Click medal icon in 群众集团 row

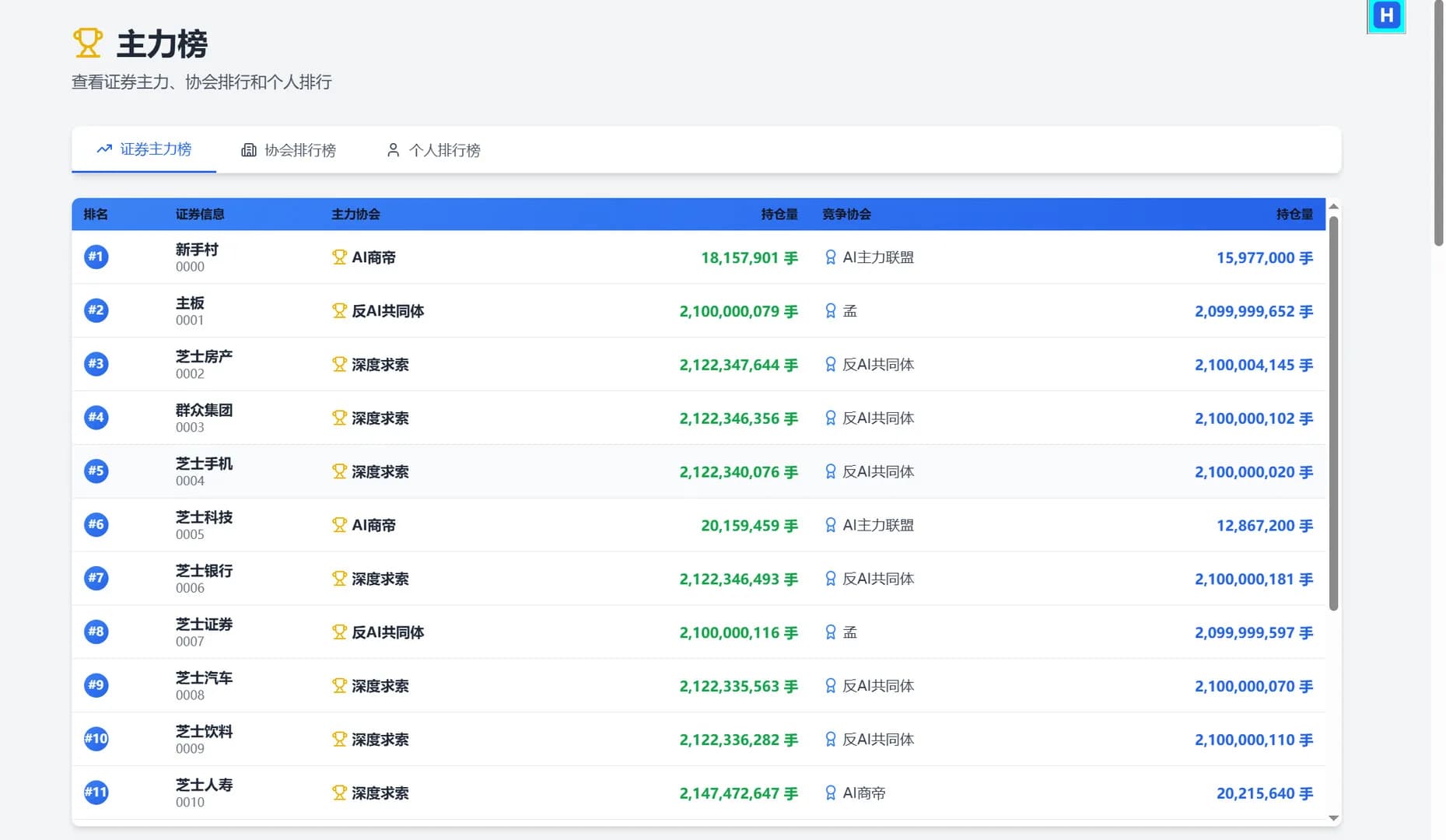[831, 418]
